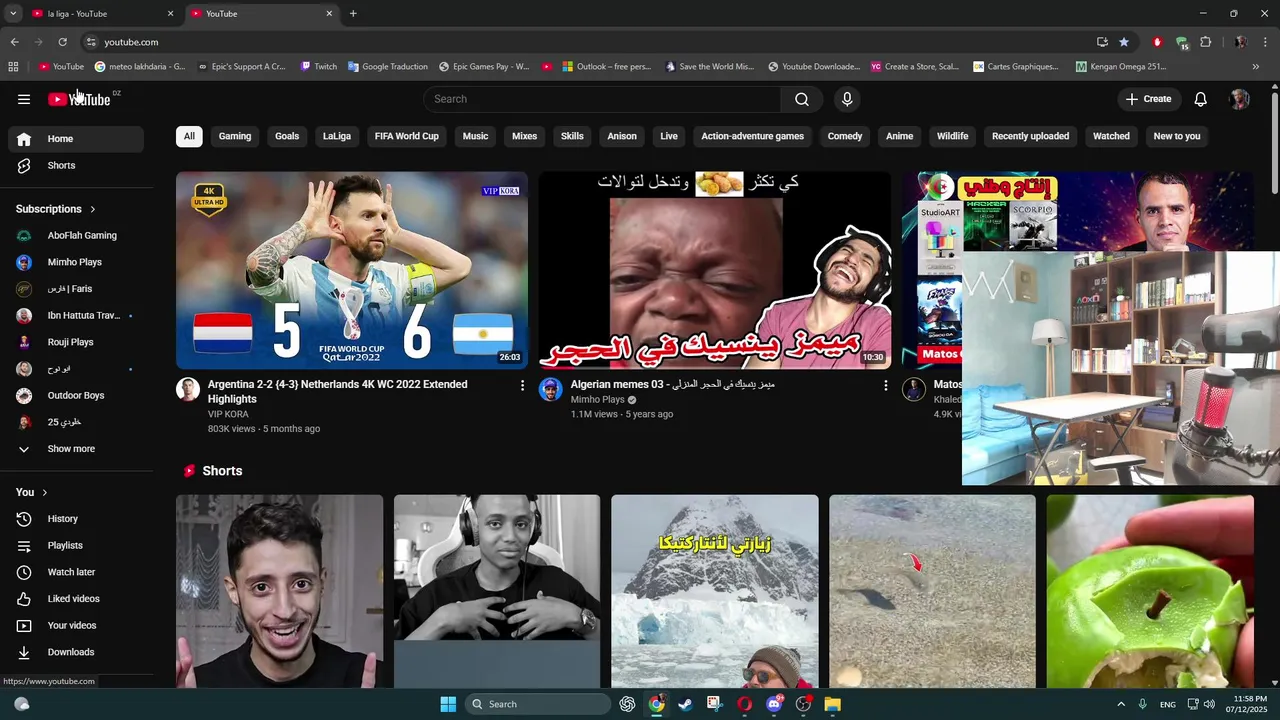The height and width of the screenshot is (720, 1280).
Task: Open File Explorer from the taskbar
Action: (832, 704)
